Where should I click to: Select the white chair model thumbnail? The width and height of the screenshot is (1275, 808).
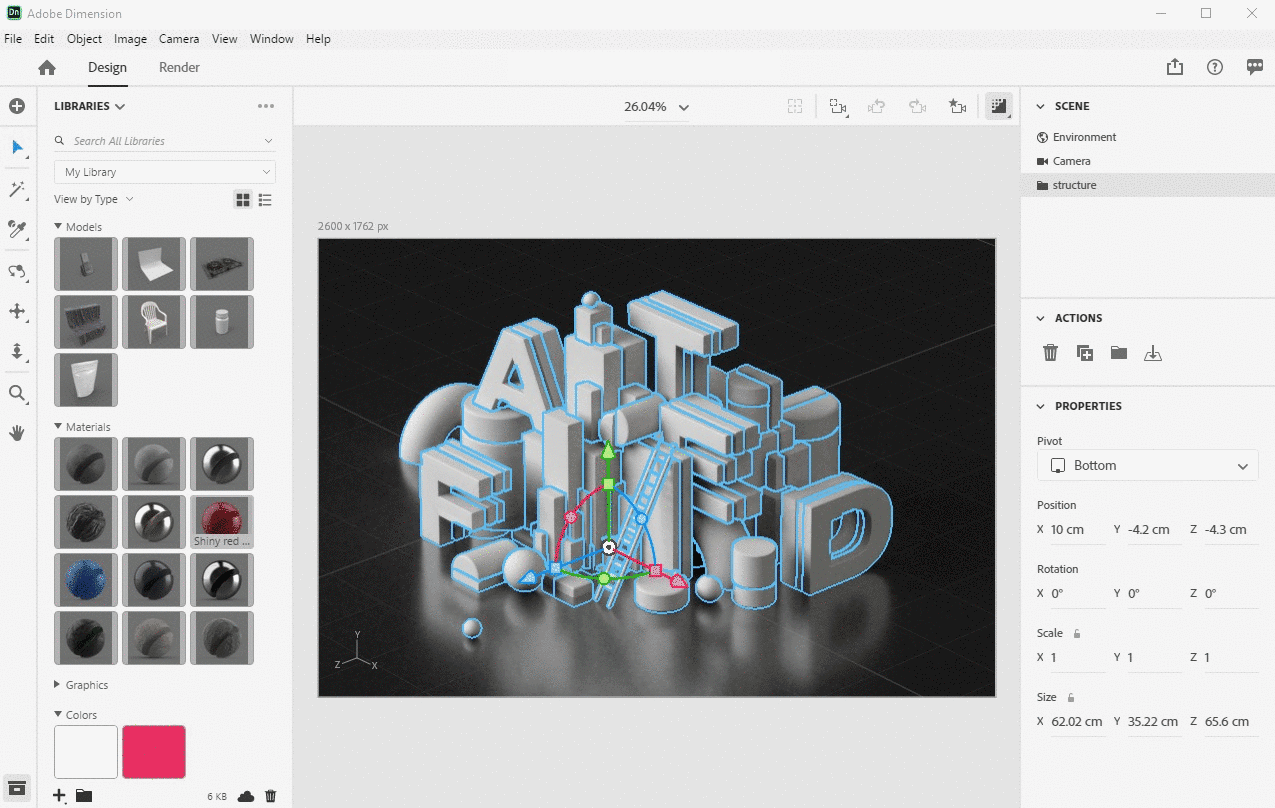154,322
